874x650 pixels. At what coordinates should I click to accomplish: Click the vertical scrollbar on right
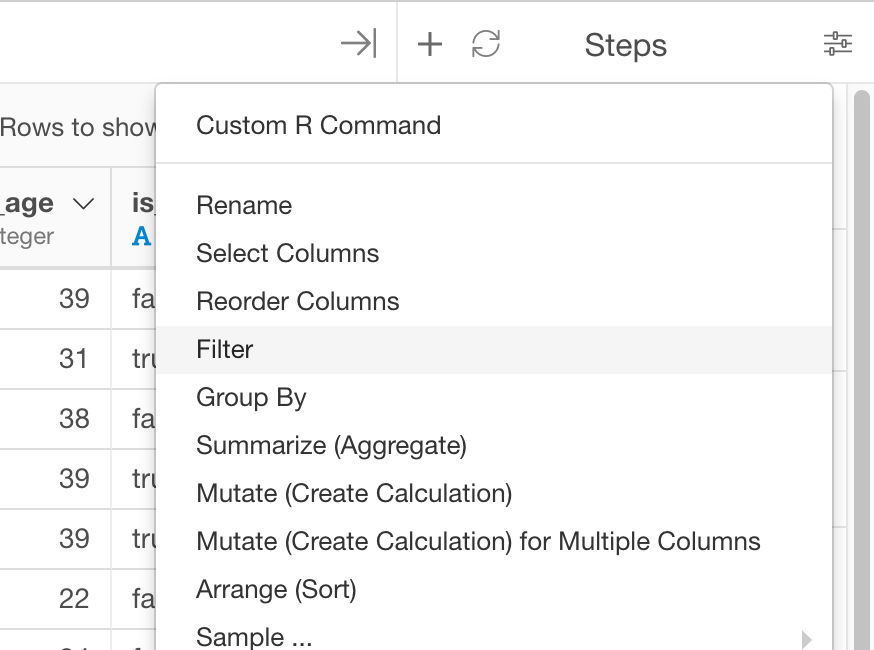pyautogui.click(x=862, y=368)
